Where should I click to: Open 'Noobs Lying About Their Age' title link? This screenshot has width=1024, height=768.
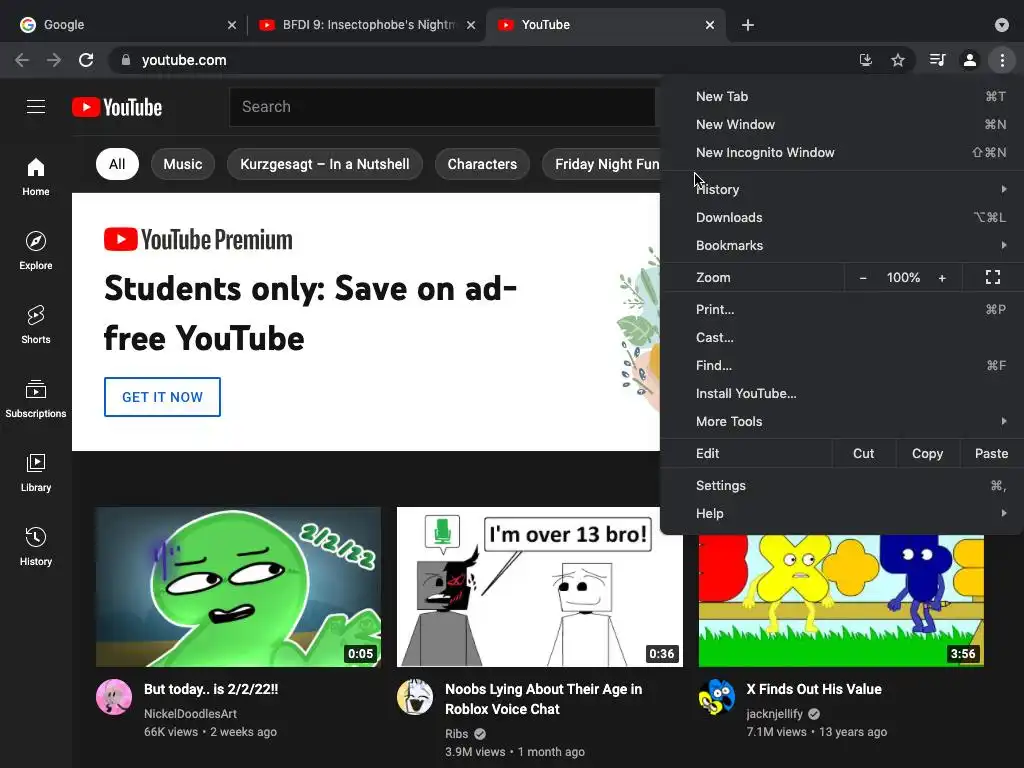point(543,699)
